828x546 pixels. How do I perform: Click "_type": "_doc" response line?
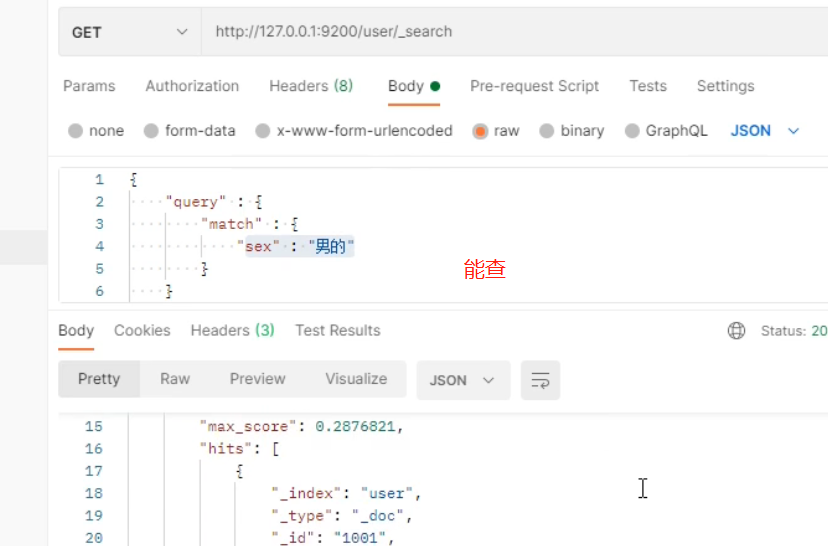coord(342,516)
